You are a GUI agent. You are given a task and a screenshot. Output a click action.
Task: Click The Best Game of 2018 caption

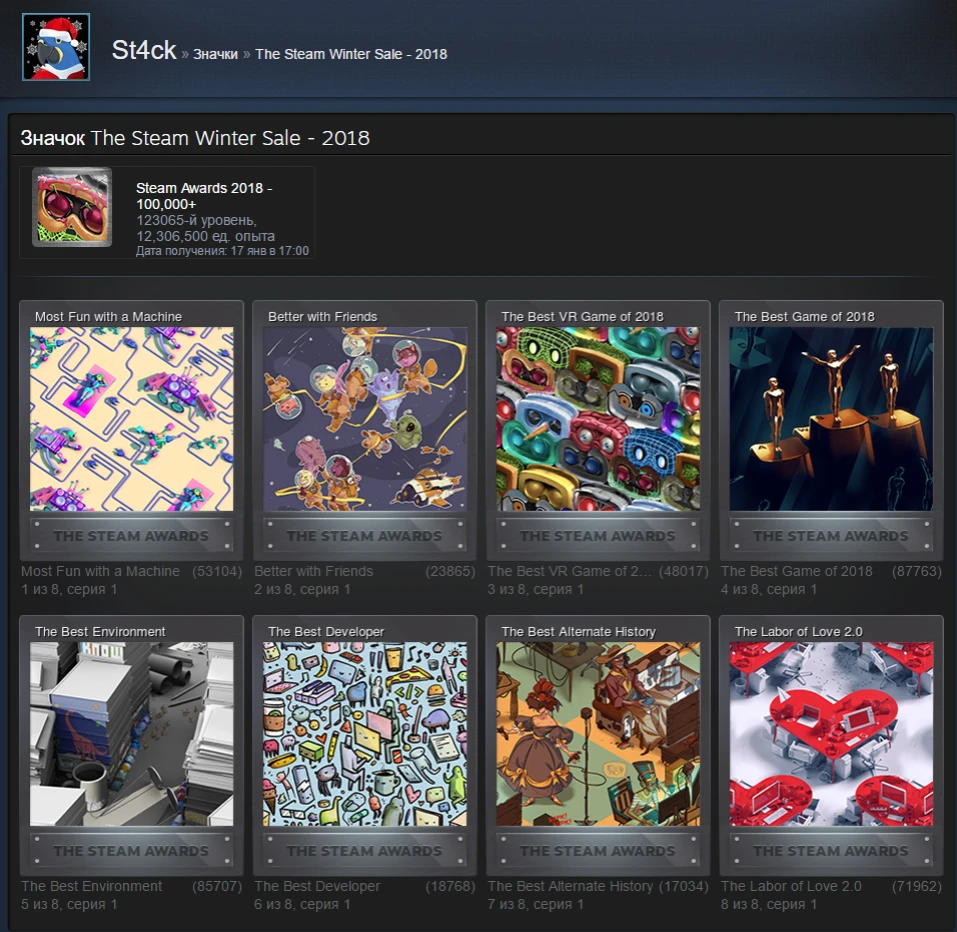[x=796, y=571]
